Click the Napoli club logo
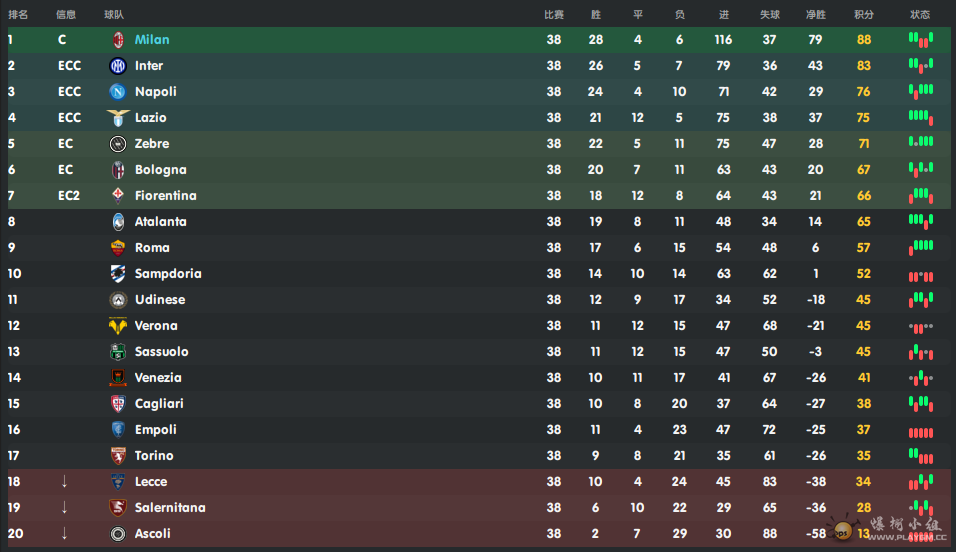 click(118, 91)
